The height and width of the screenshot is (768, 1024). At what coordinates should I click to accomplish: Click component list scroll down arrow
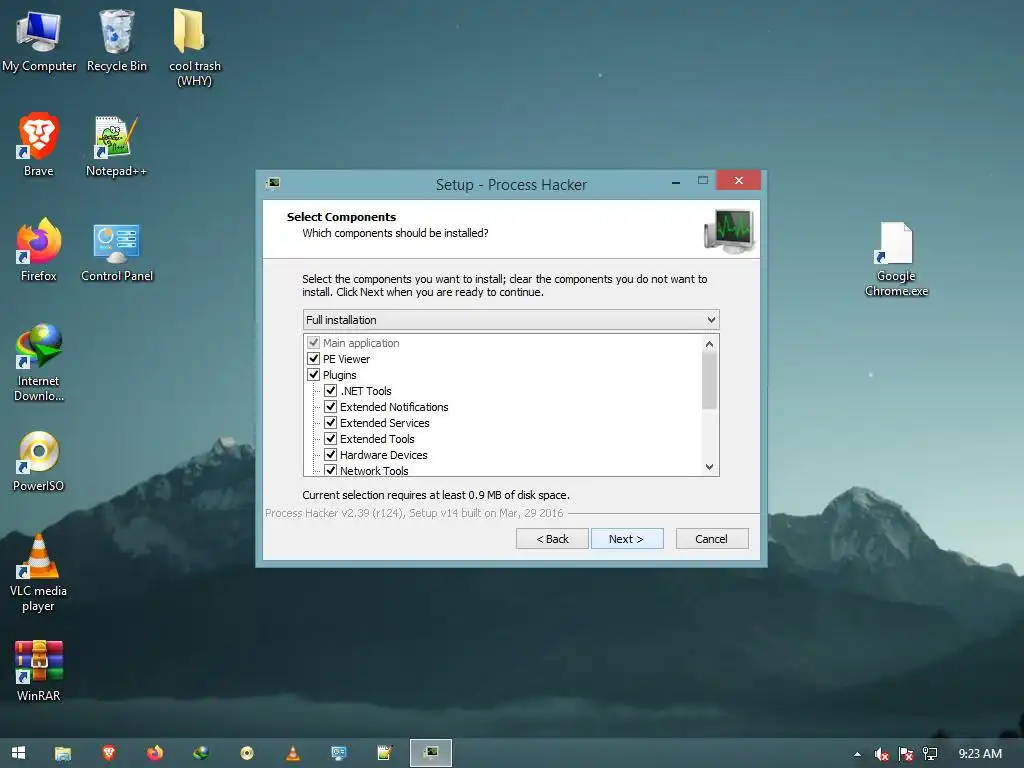tap(709, 467)
